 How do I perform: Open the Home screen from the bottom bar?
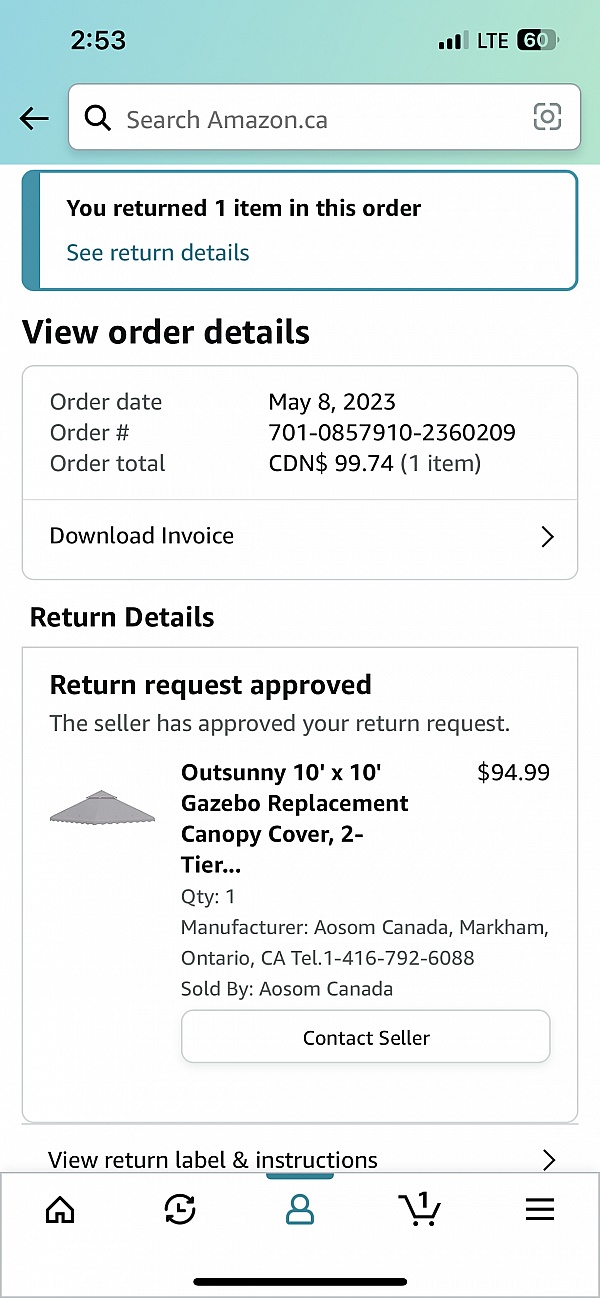coord(60,1210)
